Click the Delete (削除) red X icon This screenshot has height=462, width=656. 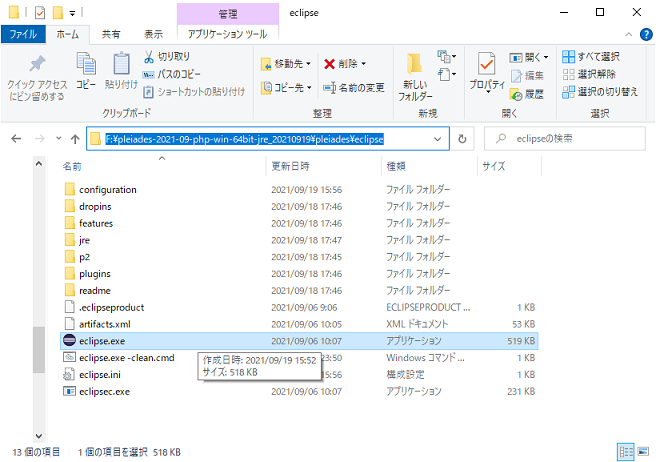330,64
